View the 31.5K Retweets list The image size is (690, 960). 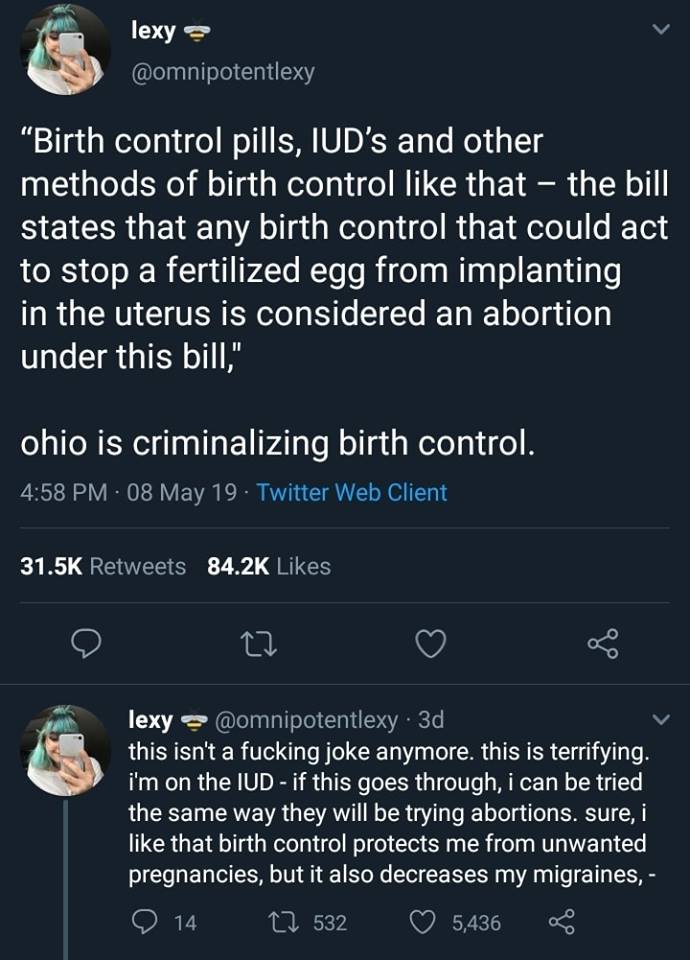click(x=104, y=566)
